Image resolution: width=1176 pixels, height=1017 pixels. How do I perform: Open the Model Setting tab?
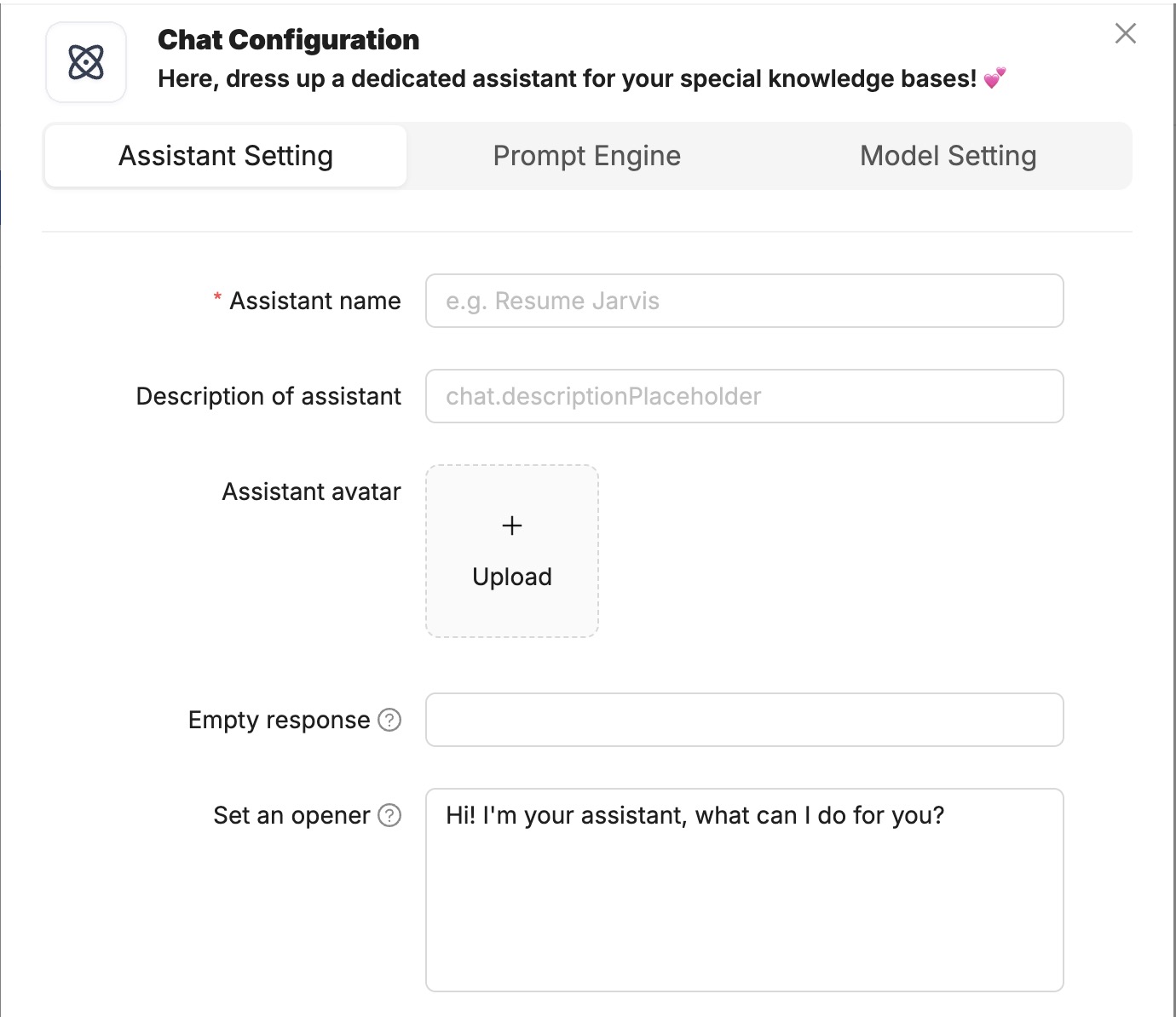point(948,155)
